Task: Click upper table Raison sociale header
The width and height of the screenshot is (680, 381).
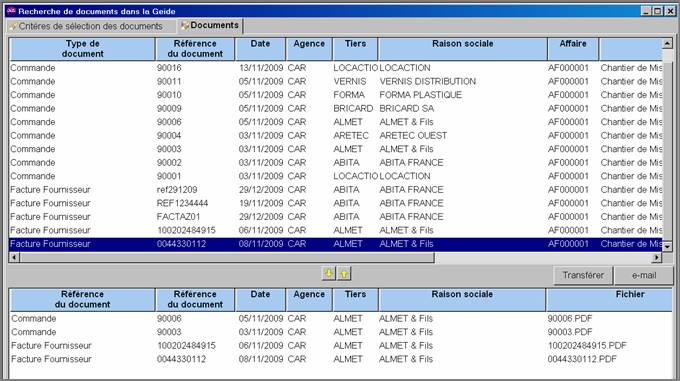Action: point(462,49)
